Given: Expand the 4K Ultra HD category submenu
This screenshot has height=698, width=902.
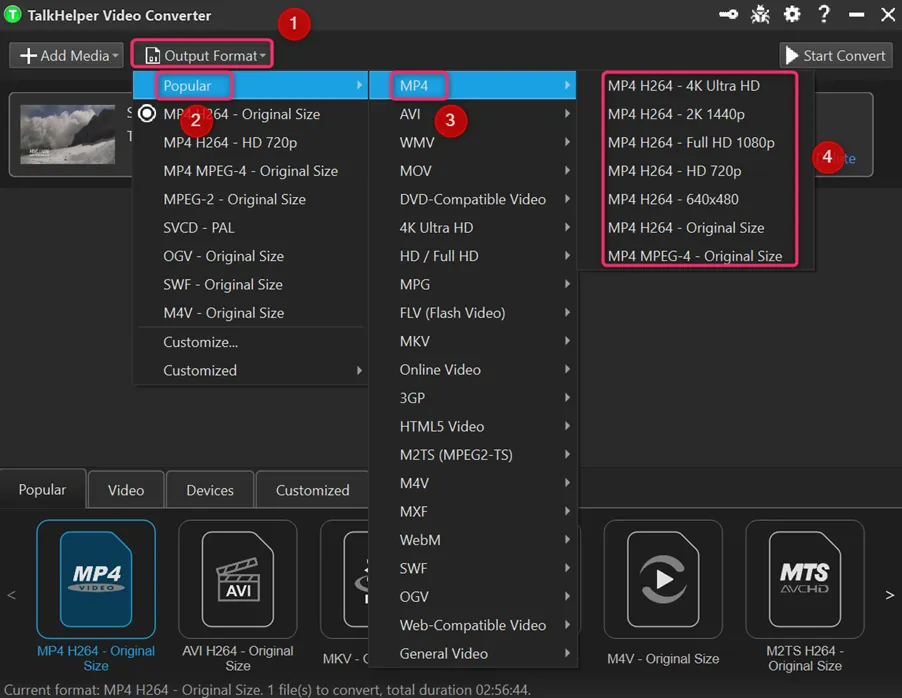Looking at the screenshot, I should (472, 228).
